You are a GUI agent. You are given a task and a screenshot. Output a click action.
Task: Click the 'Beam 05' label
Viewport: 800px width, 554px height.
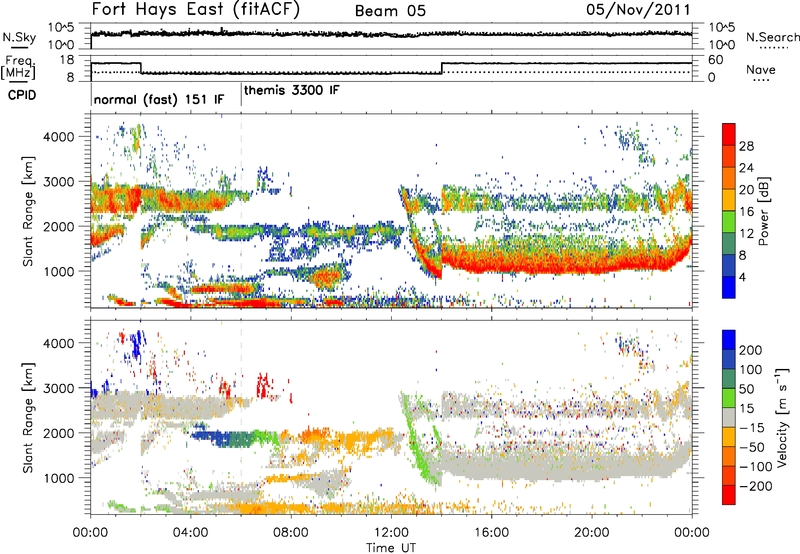[390, 11]
